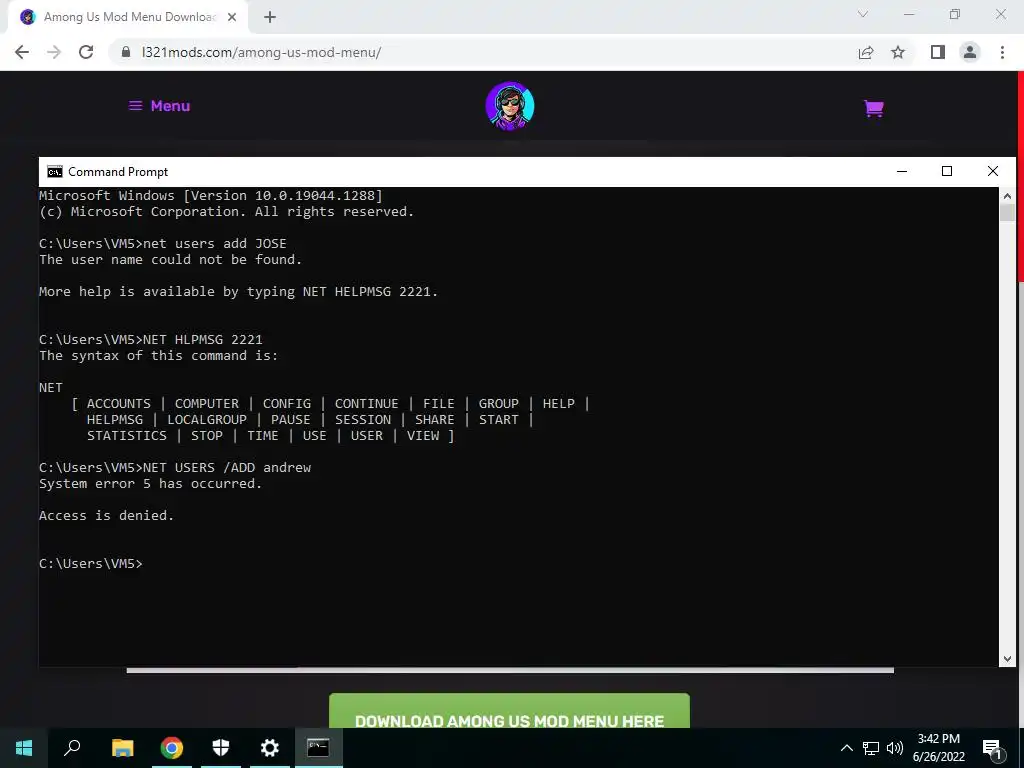
Task: Open network status tray icon
Action: pos(871,748)
